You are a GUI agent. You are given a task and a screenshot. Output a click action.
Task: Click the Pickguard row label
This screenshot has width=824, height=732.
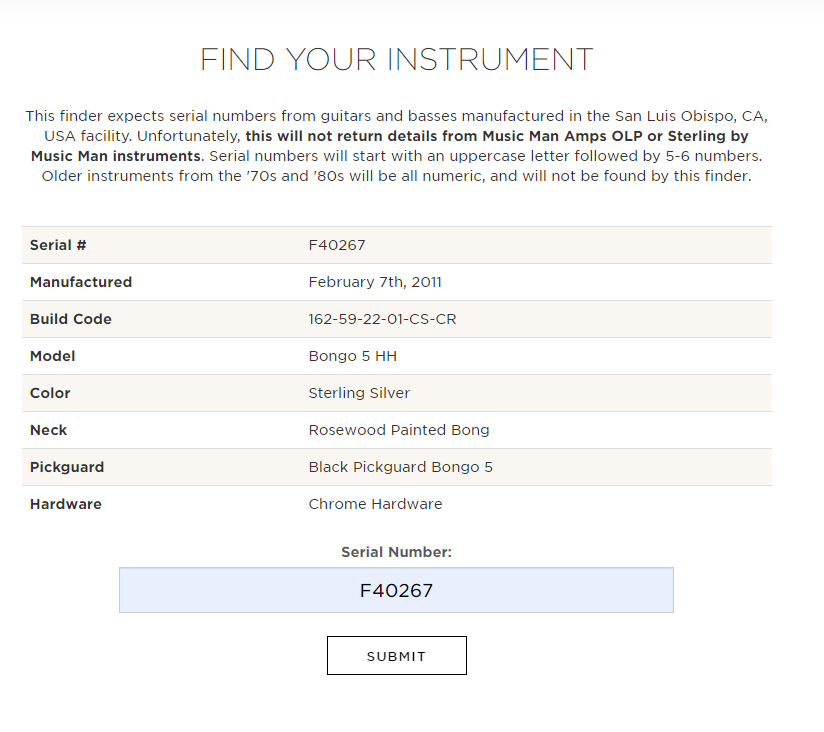[67, 467]
